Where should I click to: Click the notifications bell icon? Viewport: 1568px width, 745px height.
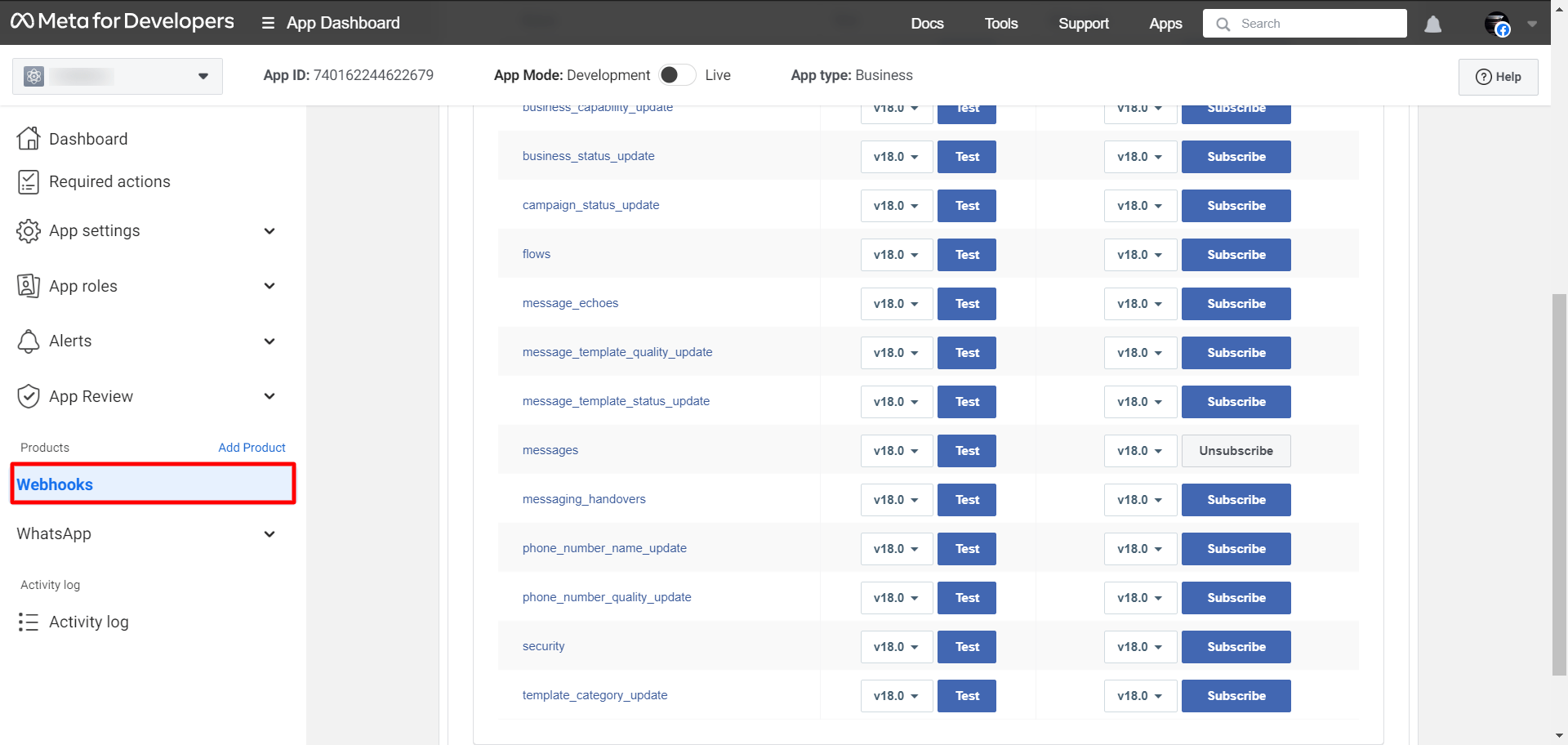pyautogui.click(x=1432, y=25)
